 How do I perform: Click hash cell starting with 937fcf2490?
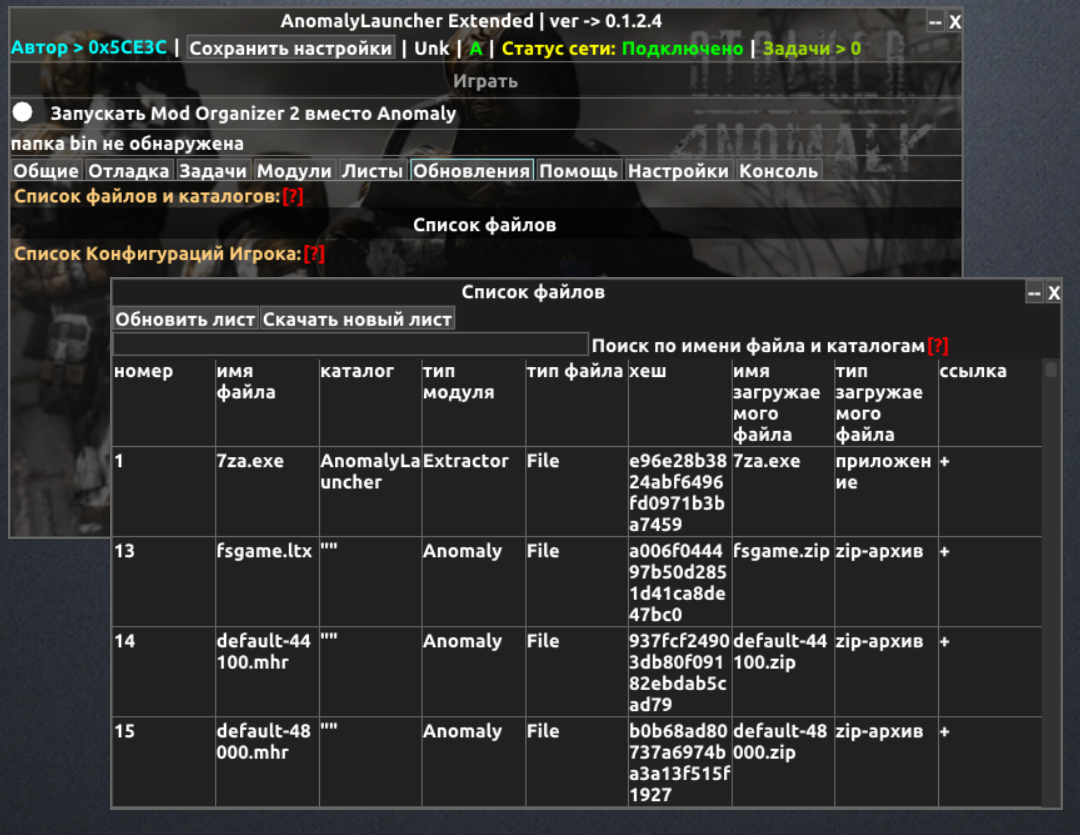click(x=678, y=673)
